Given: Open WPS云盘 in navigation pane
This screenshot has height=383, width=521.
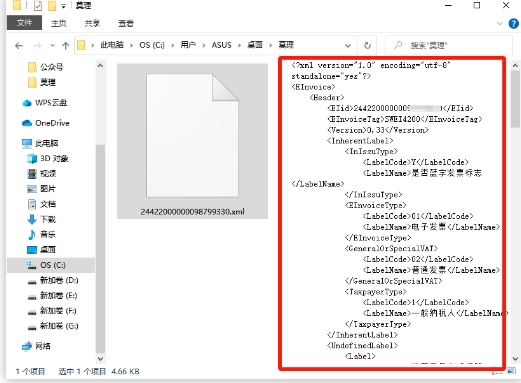Looking at the screenshot, I should click(45, 102).
